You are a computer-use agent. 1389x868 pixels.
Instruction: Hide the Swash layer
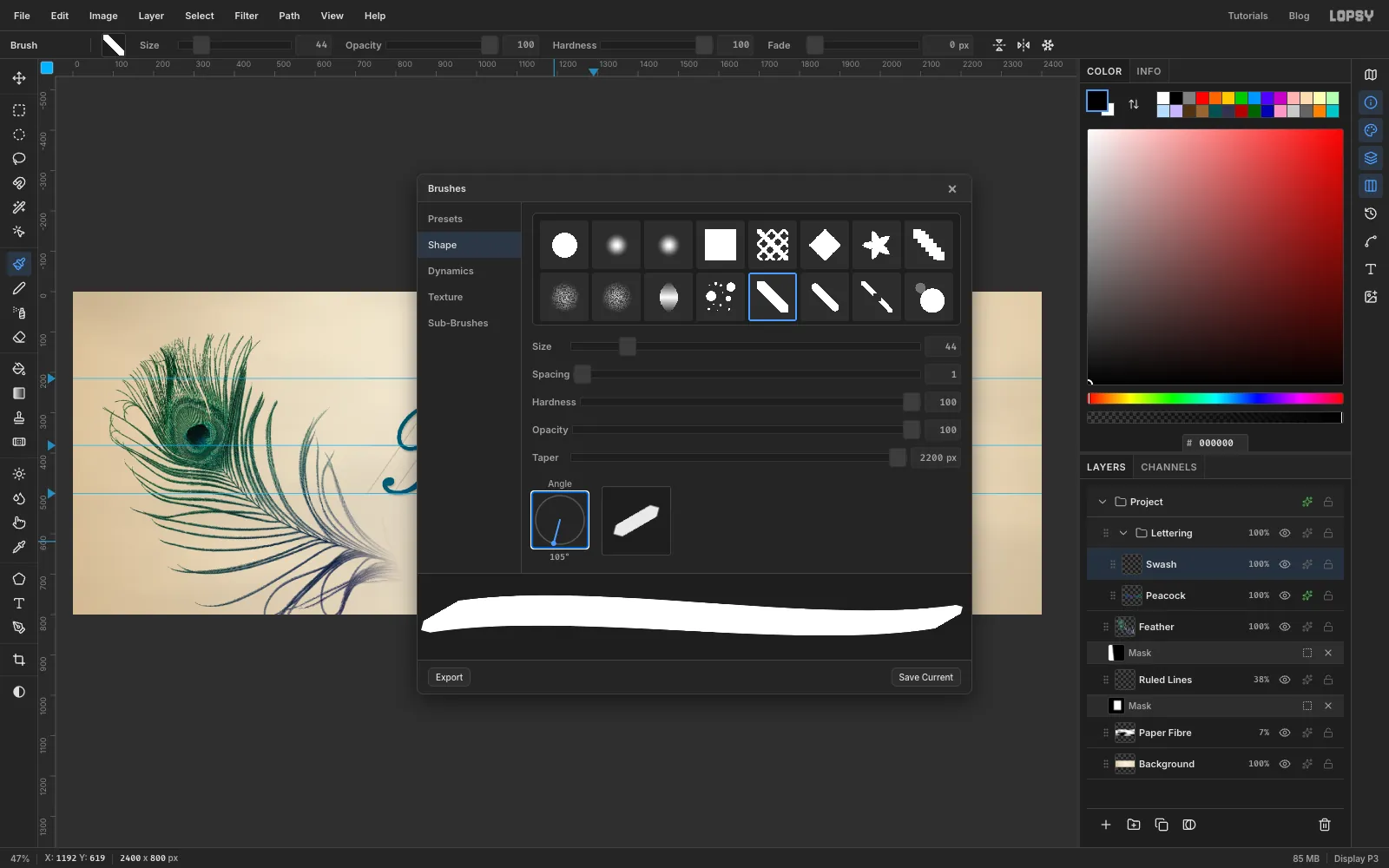click(1285, 564)
